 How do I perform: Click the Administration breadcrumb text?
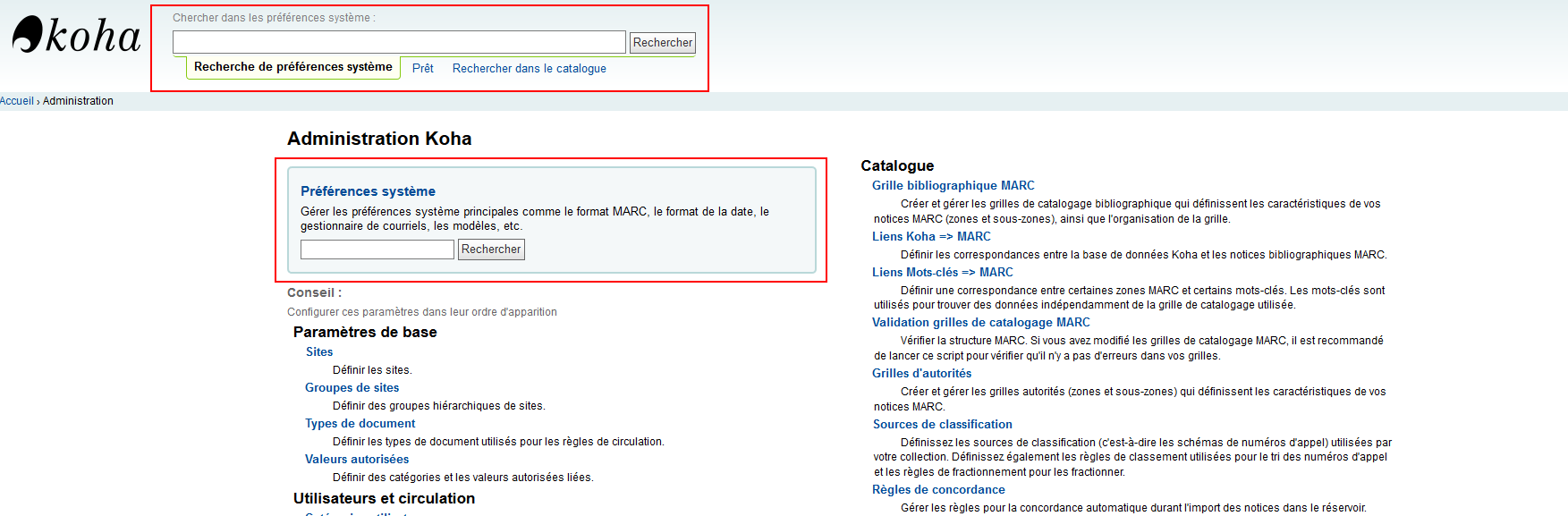[x=78, y=101]
